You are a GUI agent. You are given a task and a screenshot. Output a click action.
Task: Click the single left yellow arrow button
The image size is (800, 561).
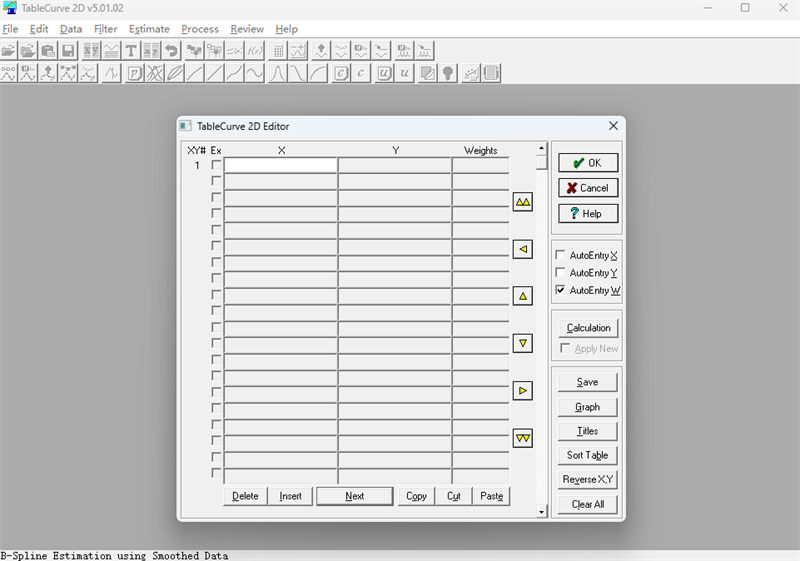pos(522,249)
